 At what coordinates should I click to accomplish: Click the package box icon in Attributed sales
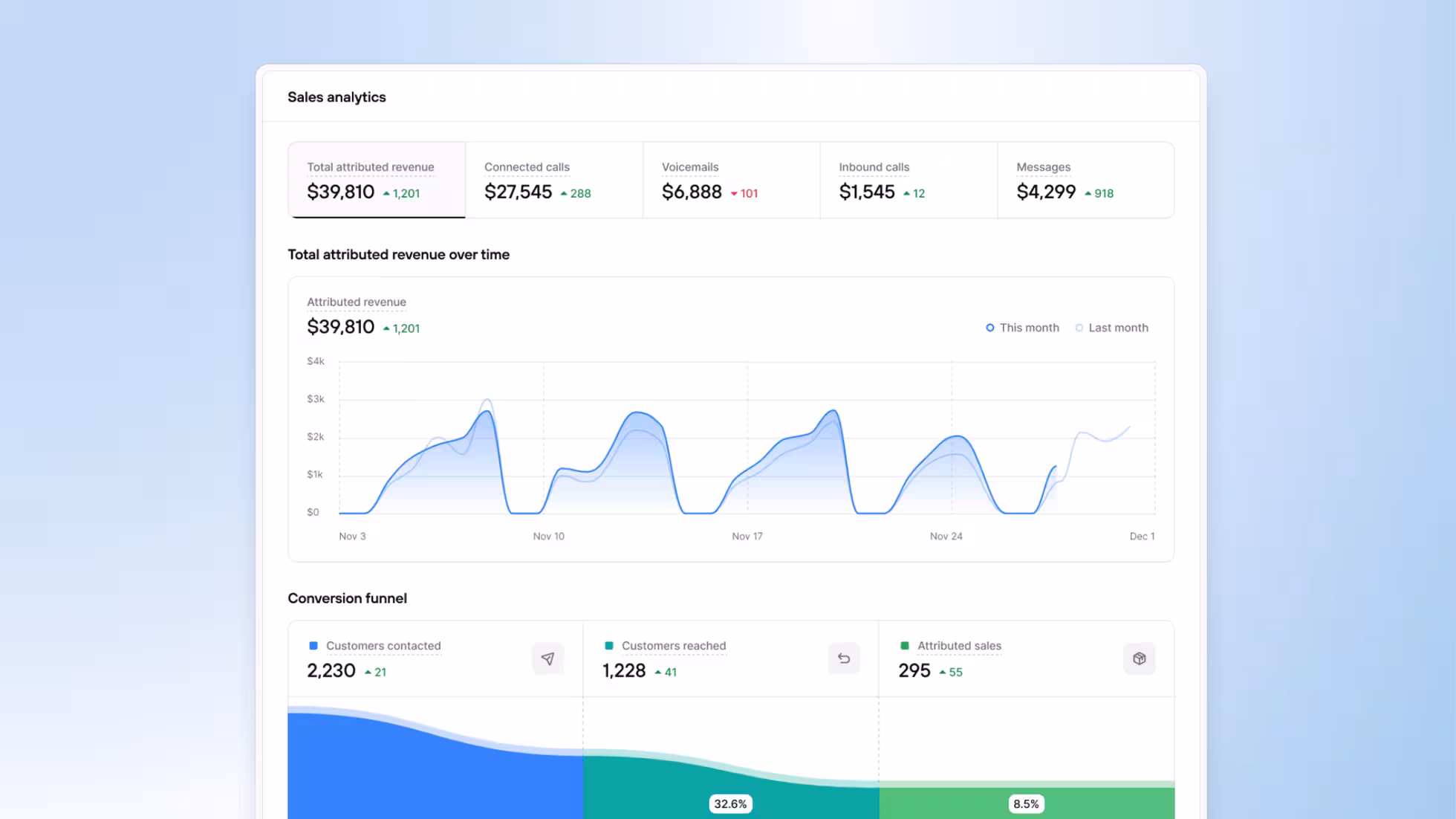(x=1139, y=658)
